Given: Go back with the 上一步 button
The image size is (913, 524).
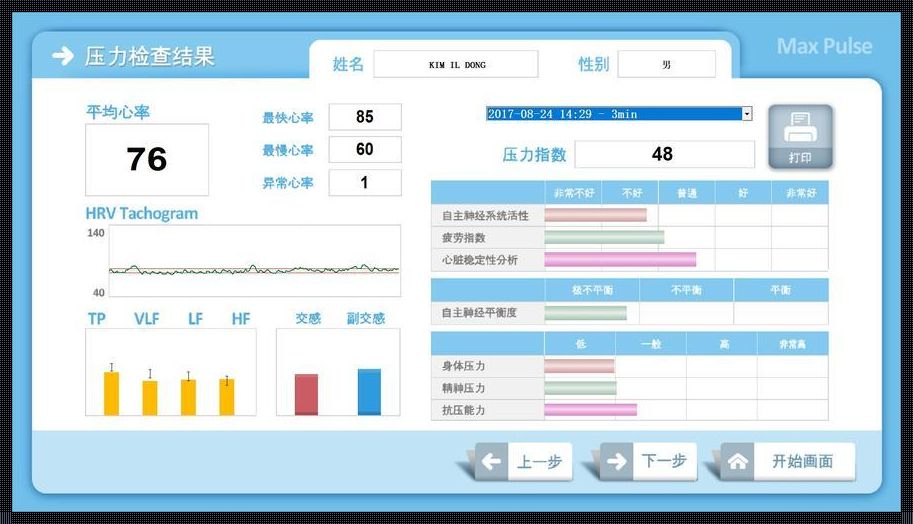Looking at the screenshot, I should 523,462.
